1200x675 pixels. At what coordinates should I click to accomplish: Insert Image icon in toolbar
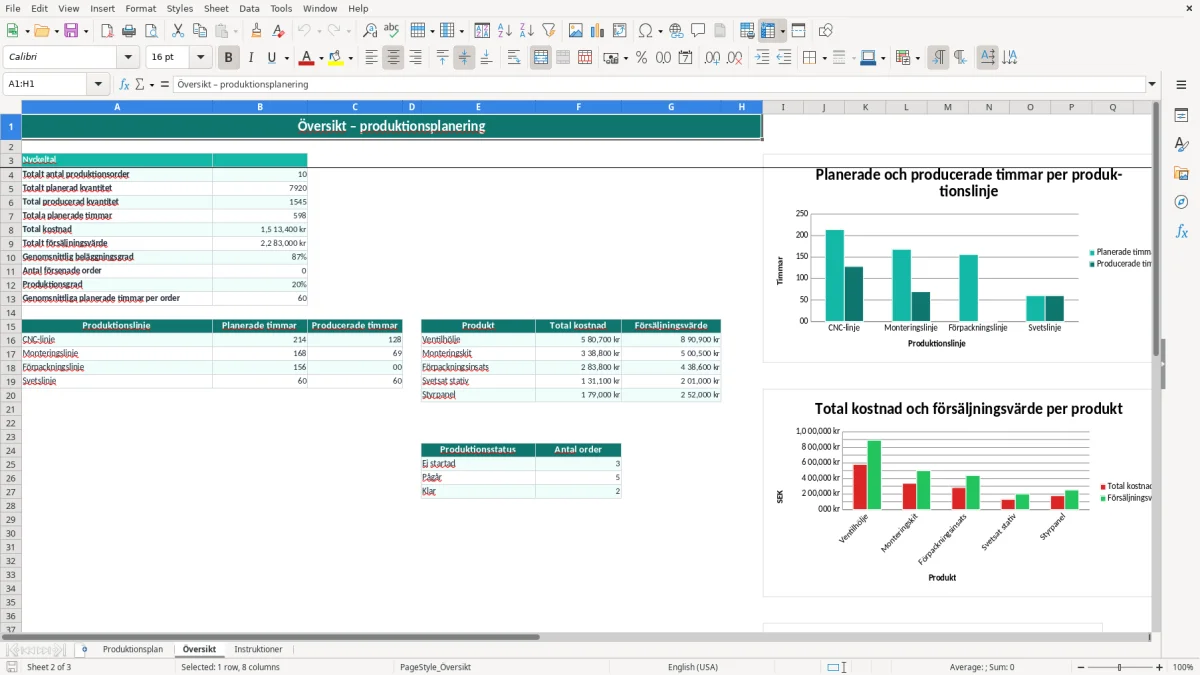click(576, 31)
